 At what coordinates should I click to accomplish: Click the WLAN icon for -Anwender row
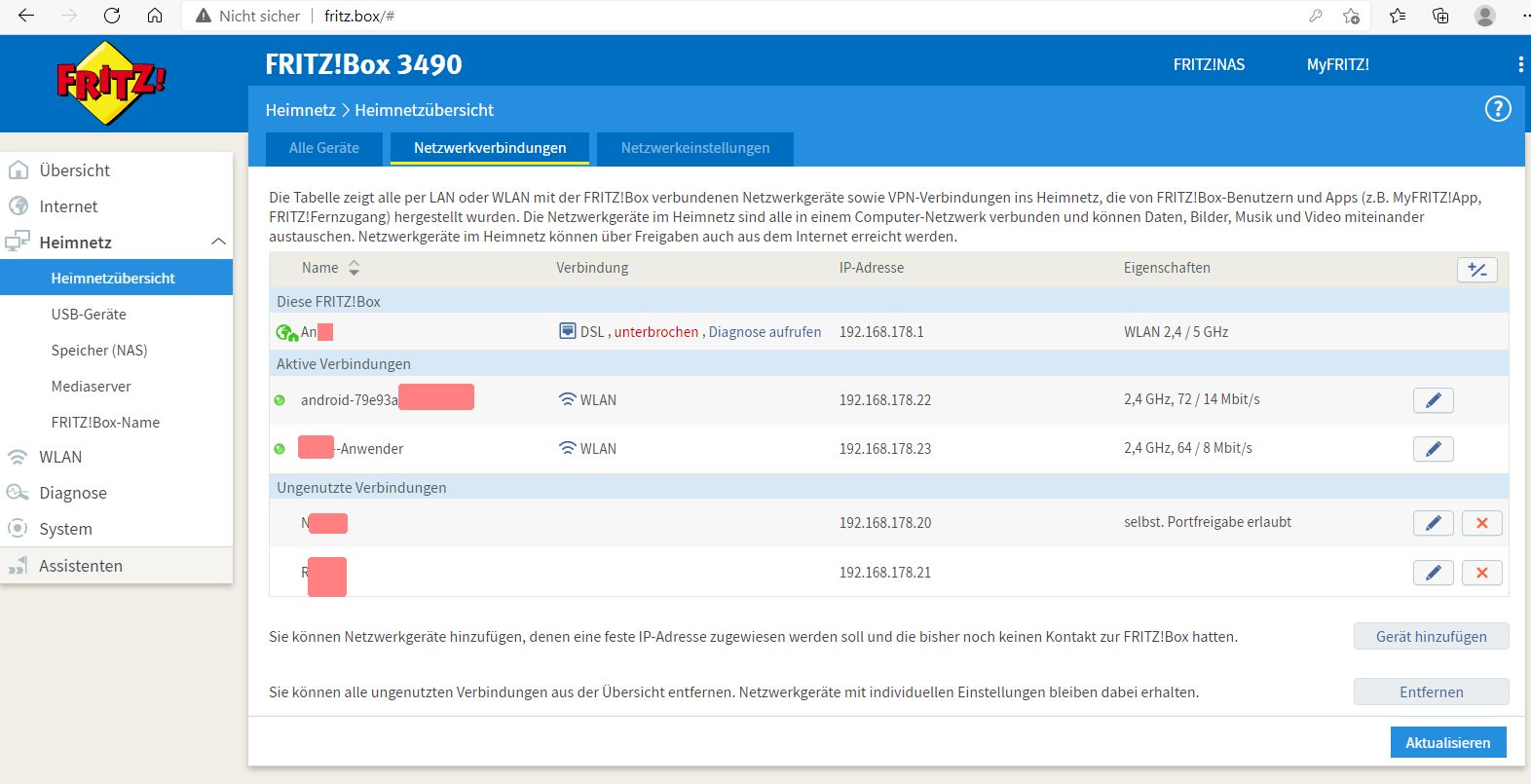567,448
